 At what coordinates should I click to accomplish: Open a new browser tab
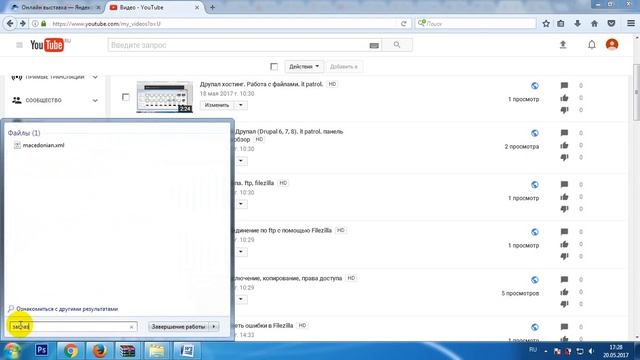point(212,7)
